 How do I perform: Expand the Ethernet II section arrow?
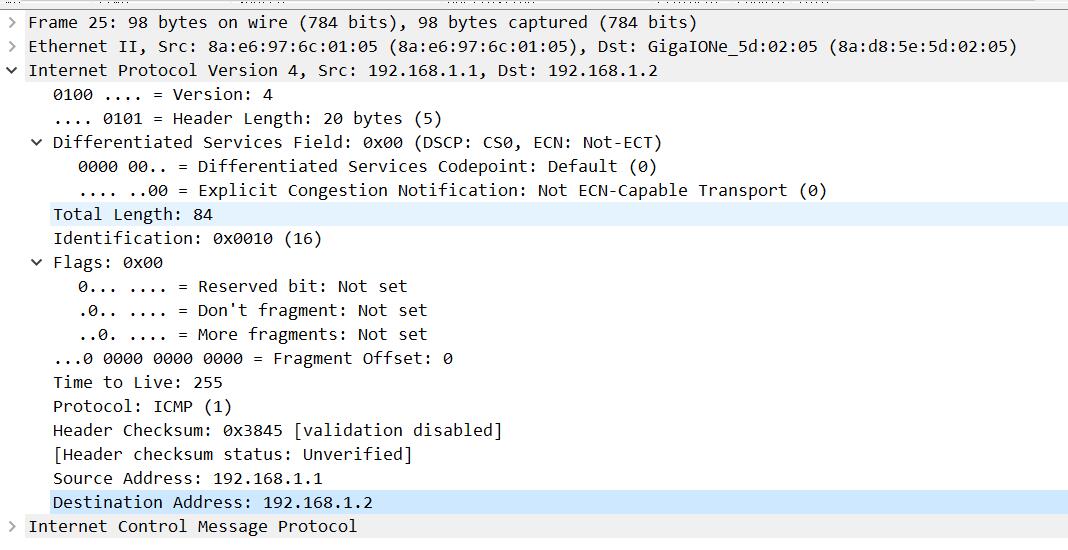[11, 46]
